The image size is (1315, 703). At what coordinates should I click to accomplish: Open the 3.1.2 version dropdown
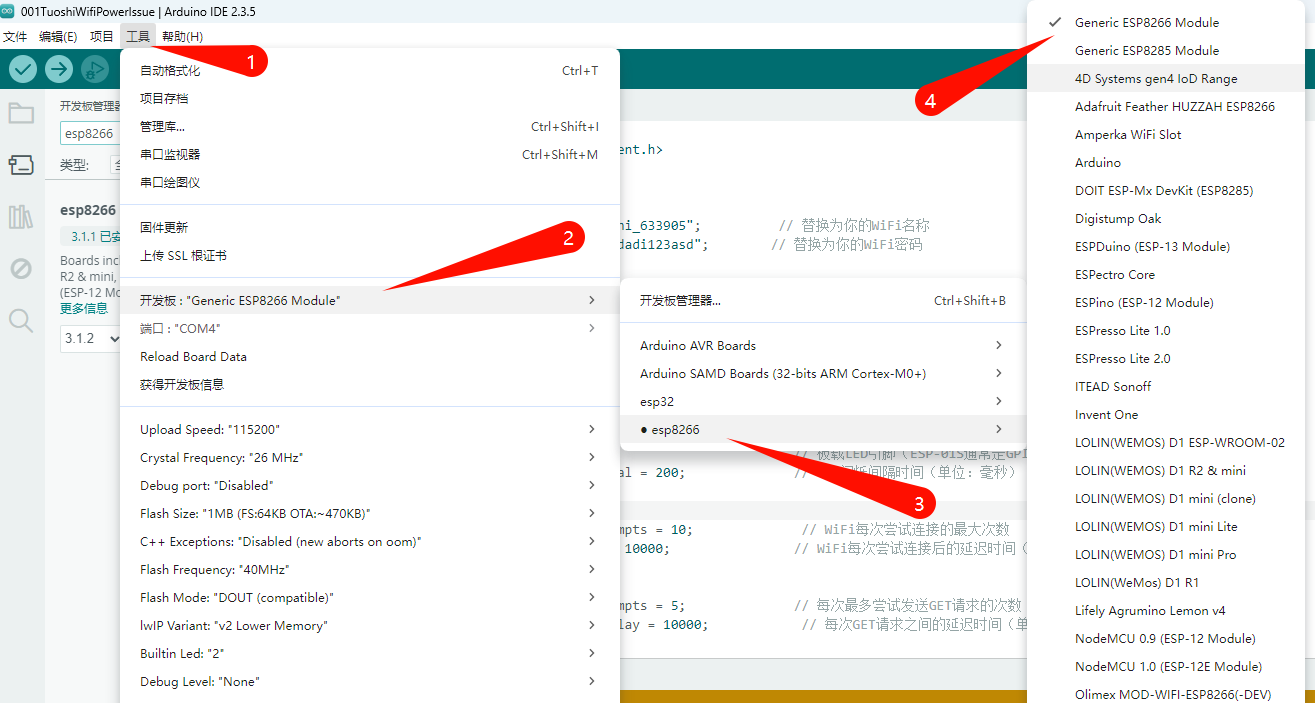(91, 339)
